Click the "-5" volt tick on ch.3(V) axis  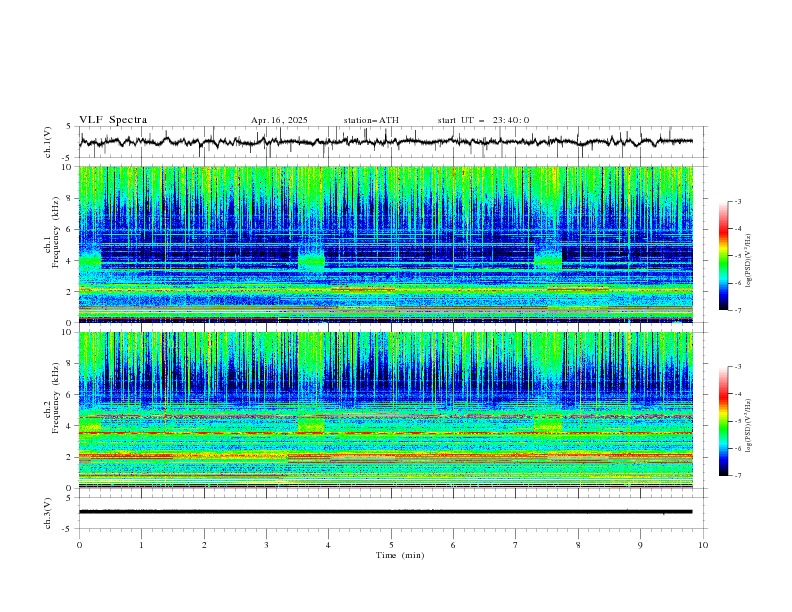68,529
